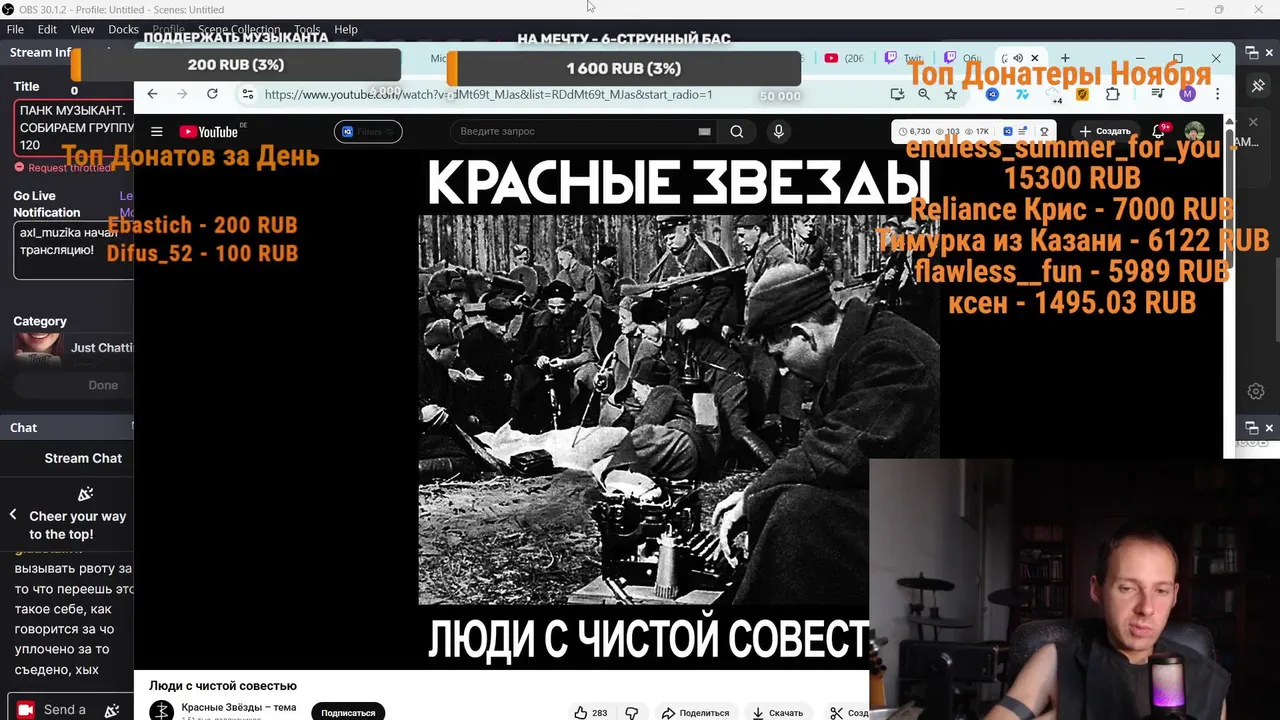Open the YouTube account avatar
The image size is (1280, 720).
point(1194,131)
